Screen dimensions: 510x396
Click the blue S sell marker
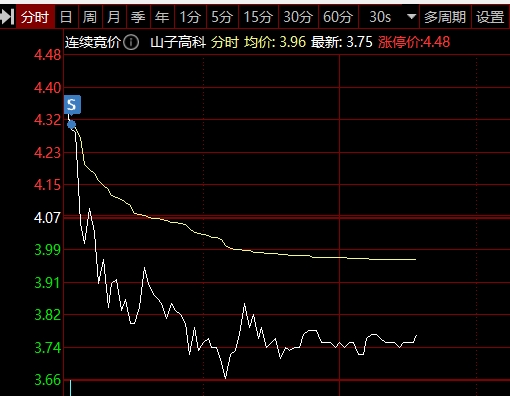click(x=72, y=105)
